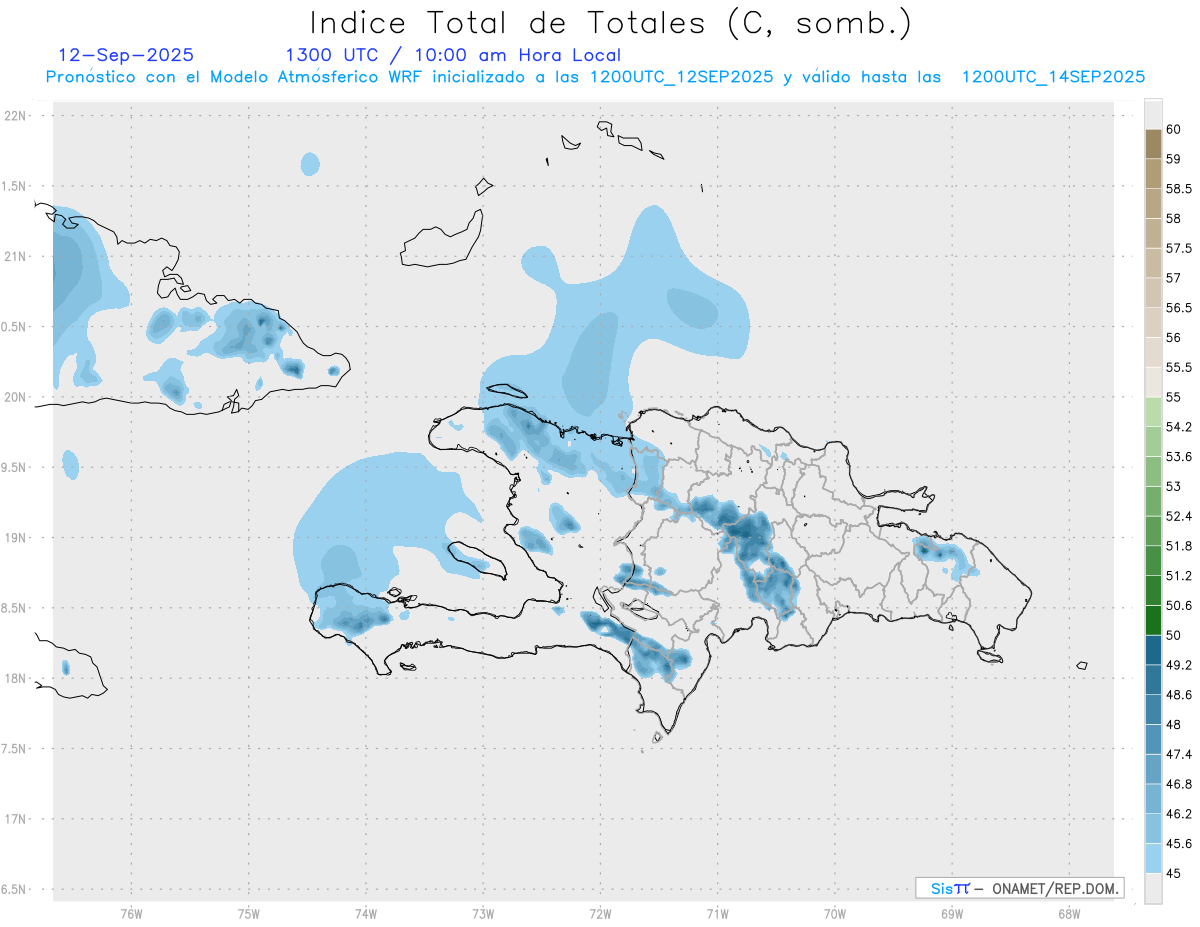Click the "60" value on the color legend
The width and height of the screenshot is (1200, 927).
coord(1173,130)
